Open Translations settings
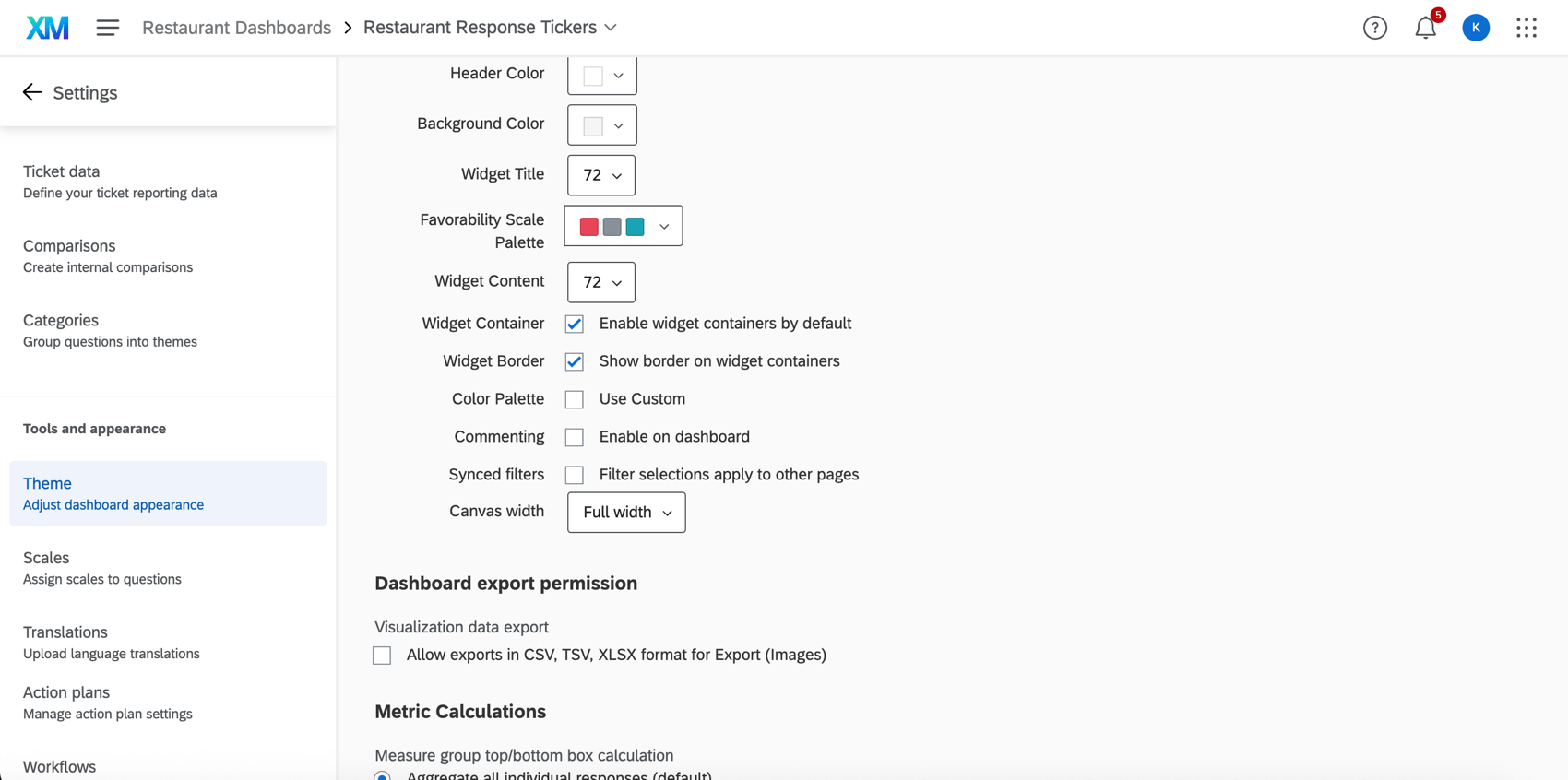 pyautogui.click(x=65, y=632)
